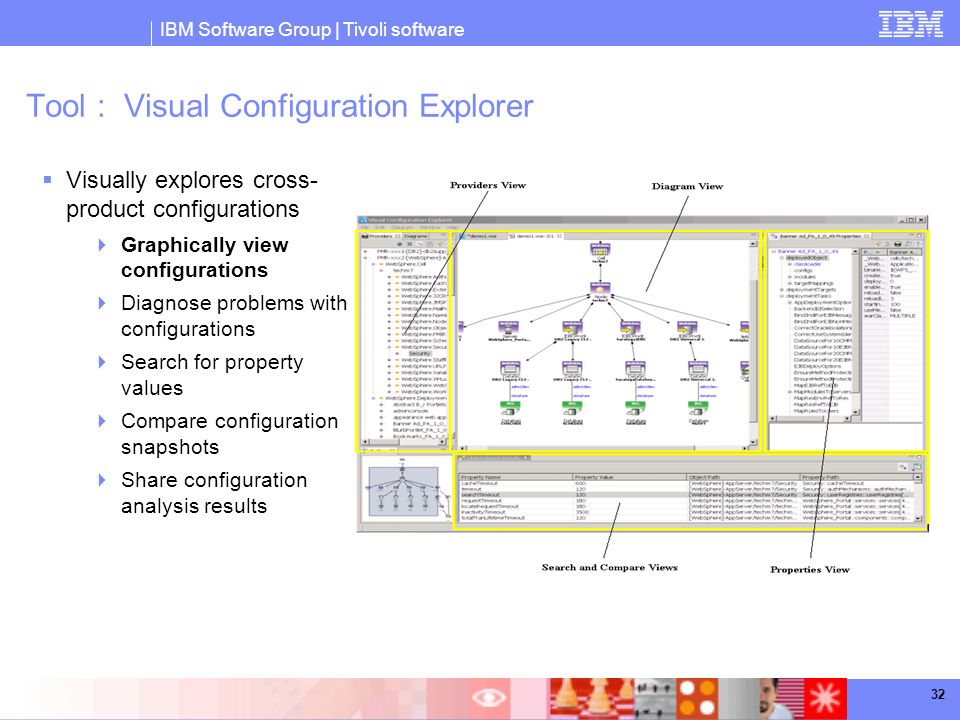Select the inactivityTimeout search result row
Image resolution: width=960 pixels, height=720 pixels.
pyautogui.click(x=686, y=512)
